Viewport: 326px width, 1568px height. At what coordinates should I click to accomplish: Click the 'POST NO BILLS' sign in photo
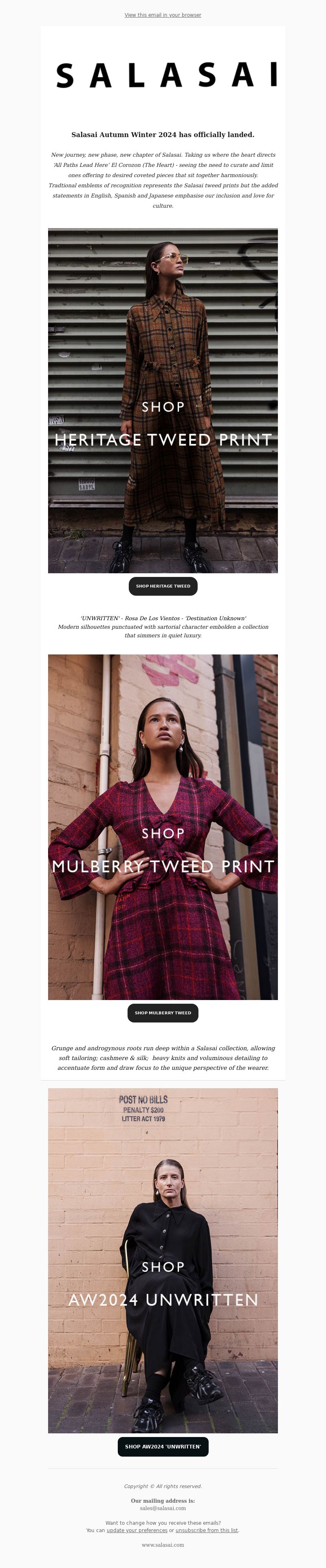pos(143,1099)
